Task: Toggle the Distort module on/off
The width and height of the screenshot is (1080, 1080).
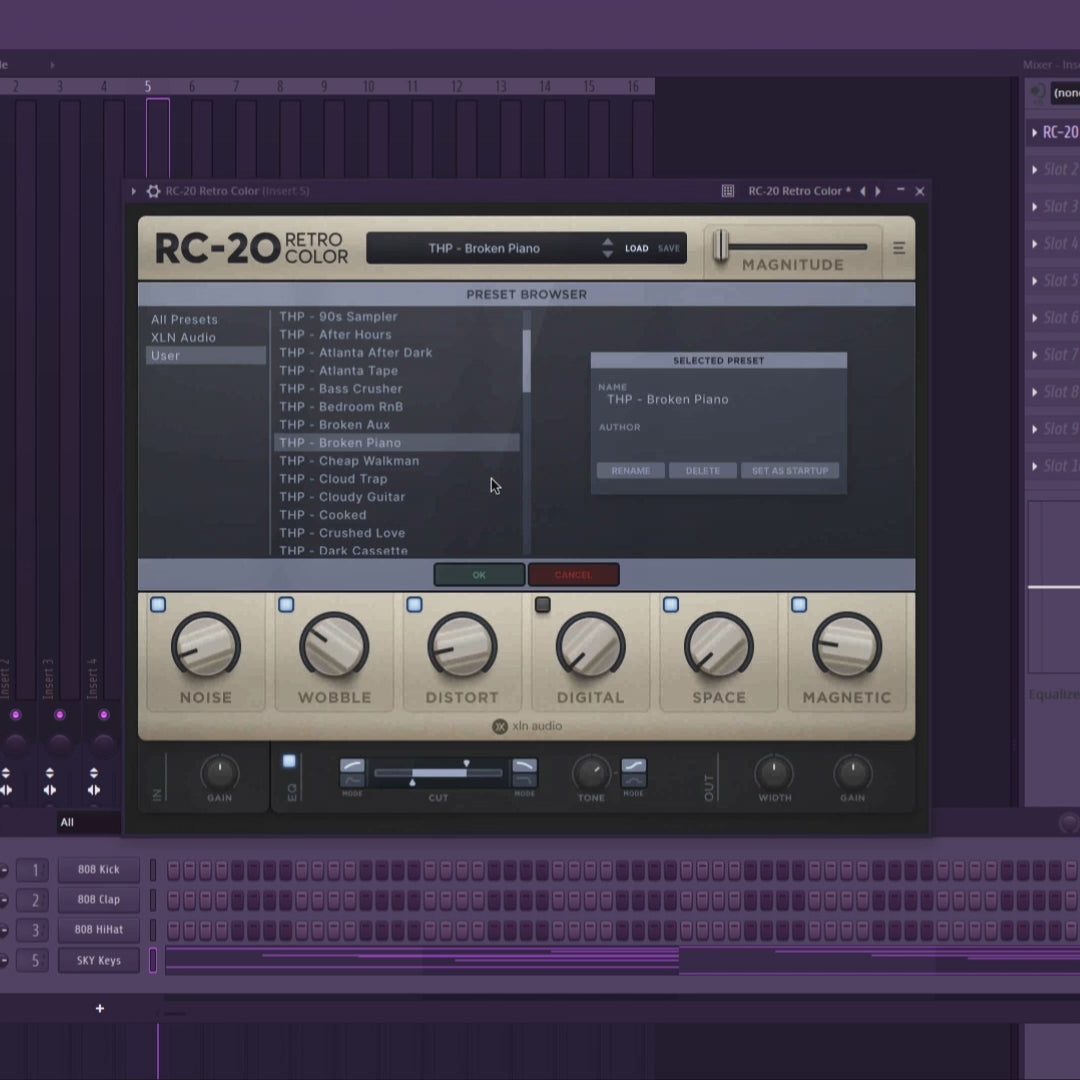Action: (x=414, y=605)
